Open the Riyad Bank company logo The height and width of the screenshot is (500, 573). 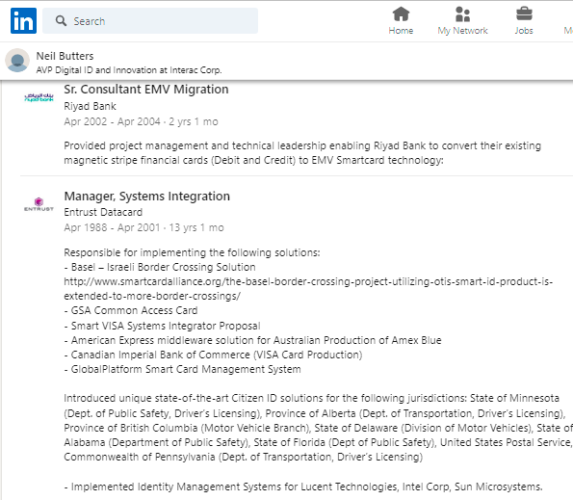[39, 98]
